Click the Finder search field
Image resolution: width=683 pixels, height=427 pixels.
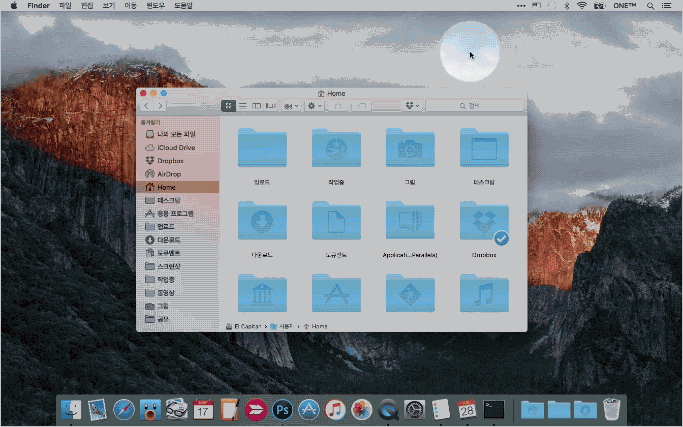click(475, 106)
